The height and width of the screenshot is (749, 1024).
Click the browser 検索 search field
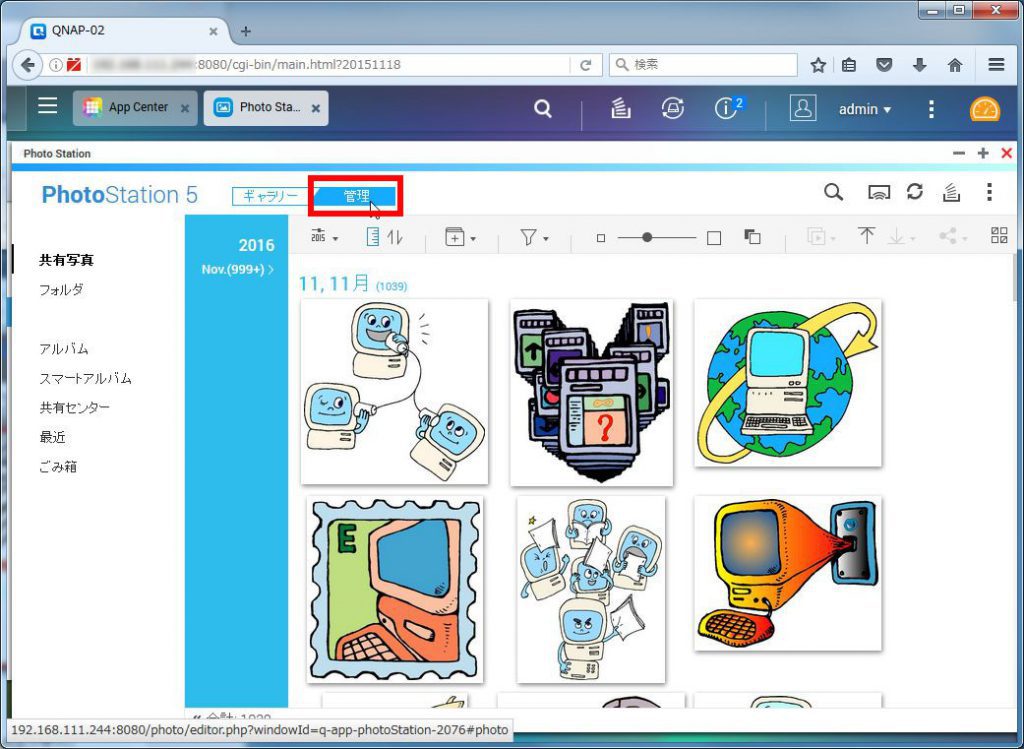[x=703, y=65]
